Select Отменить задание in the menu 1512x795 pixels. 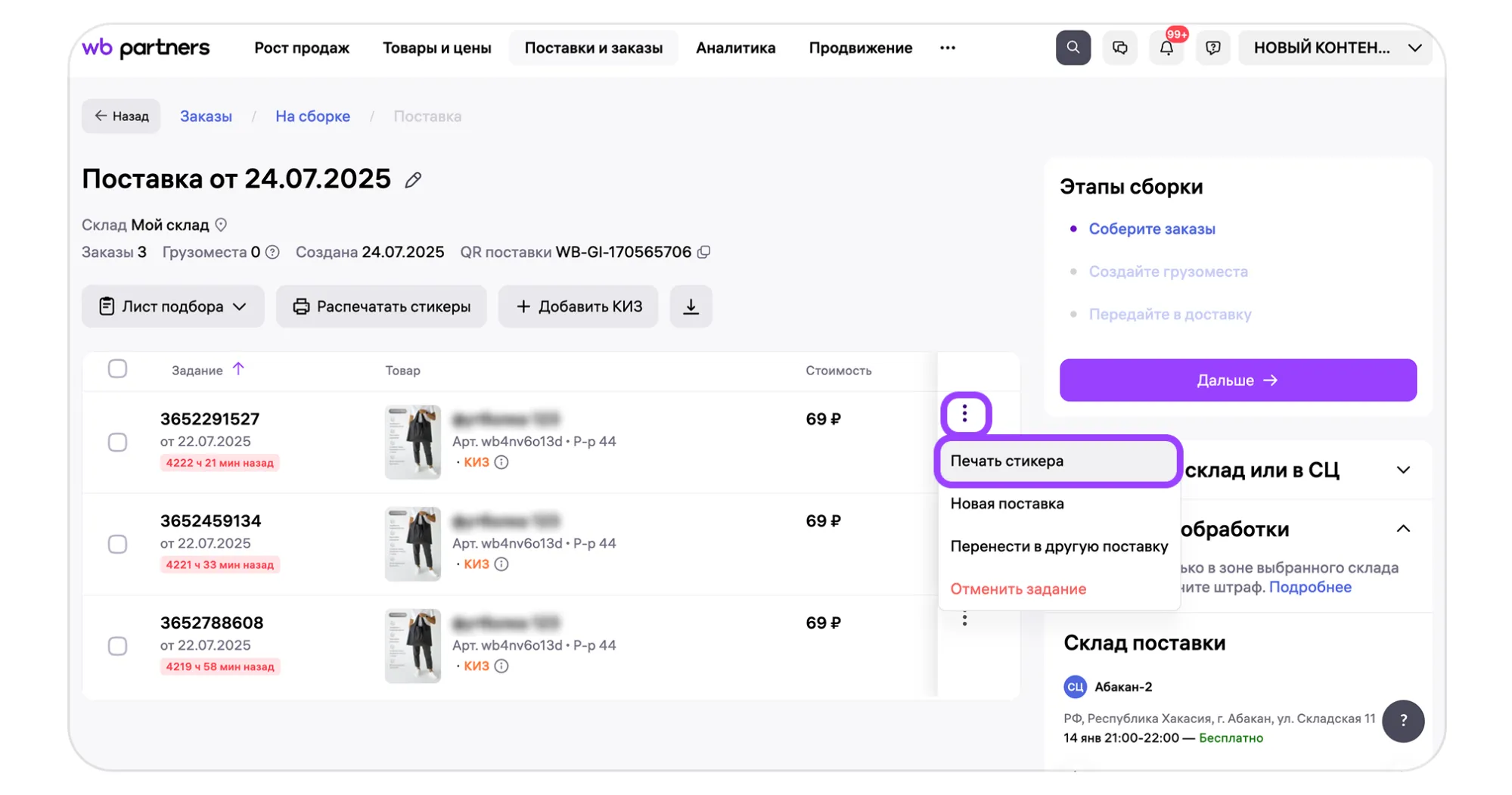[x=1018, y=588]
